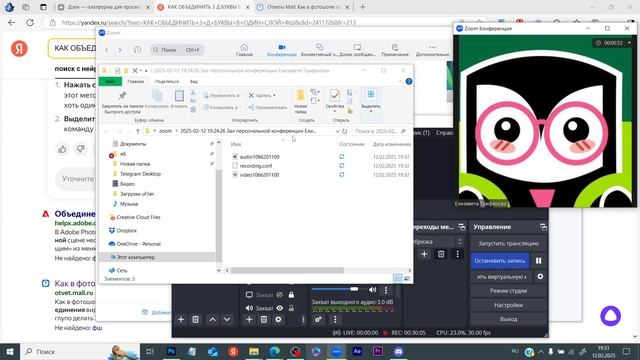640x360 pixels.
Task: Add a new scene in OBS
Action: point(181,320)
